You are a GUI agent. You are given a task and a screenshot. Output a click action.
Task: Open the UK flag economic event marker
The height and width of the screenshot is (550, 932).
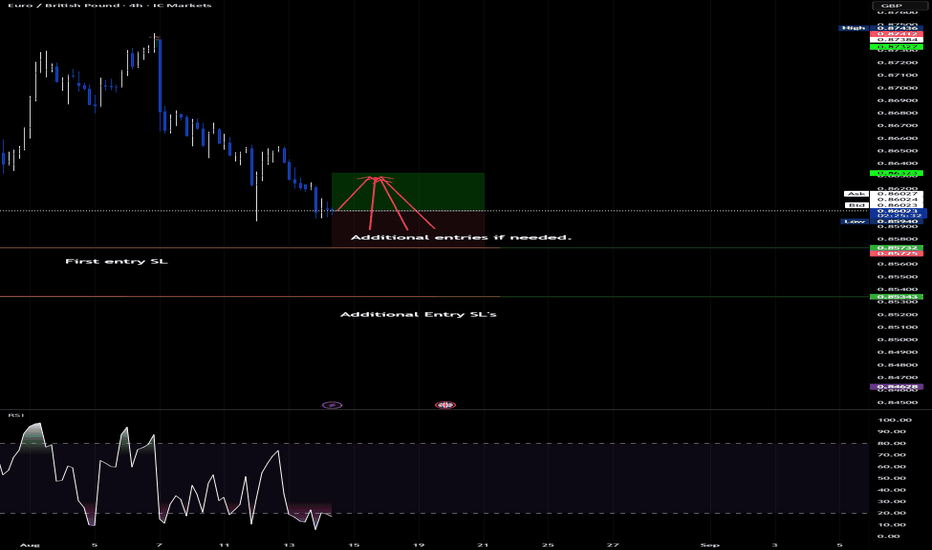coord(445,405)
